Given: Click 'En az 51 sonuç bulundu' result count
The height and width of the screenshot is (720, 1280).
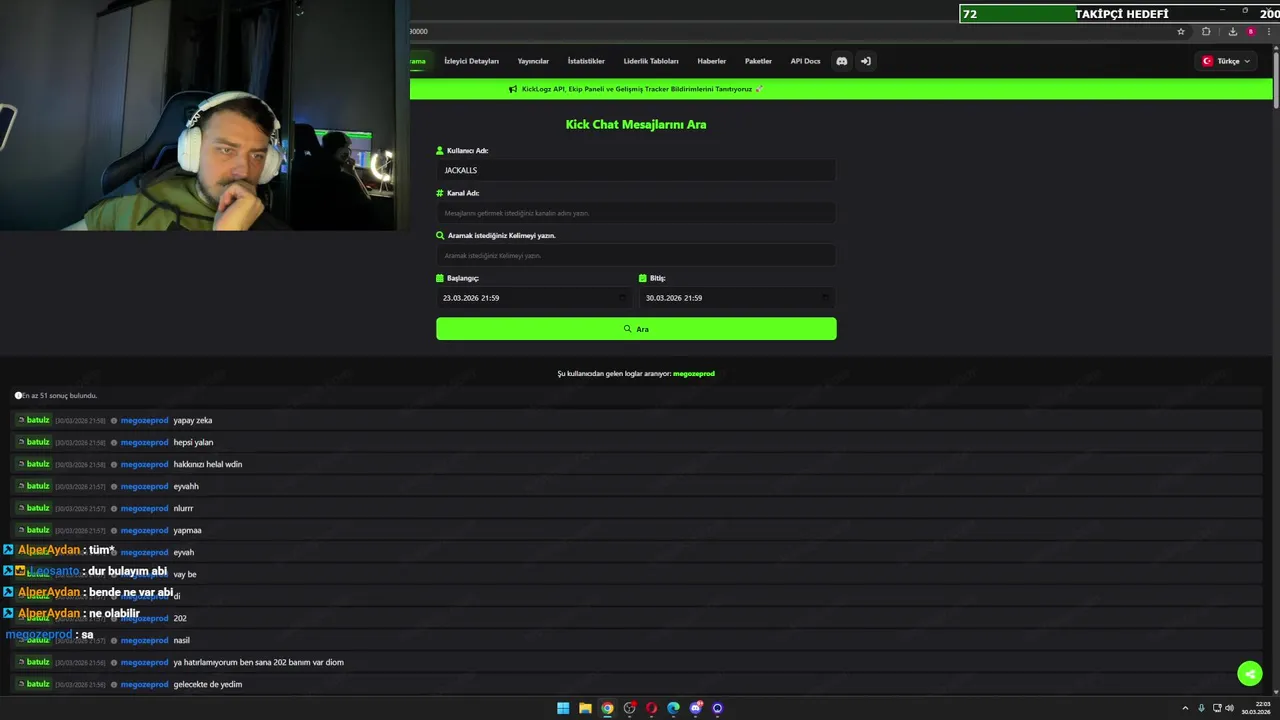Looking at the screenshot, I should [59, 396].
